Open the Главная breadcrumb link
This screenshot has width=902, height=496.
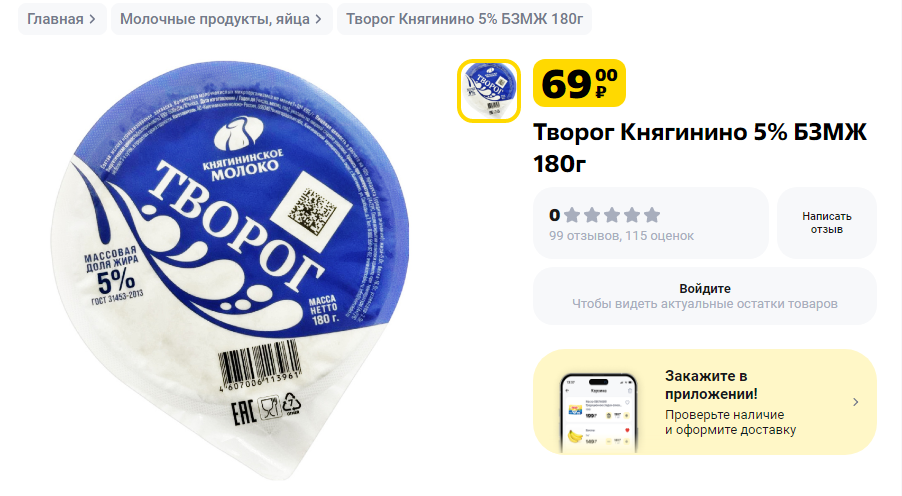[62, 19]
